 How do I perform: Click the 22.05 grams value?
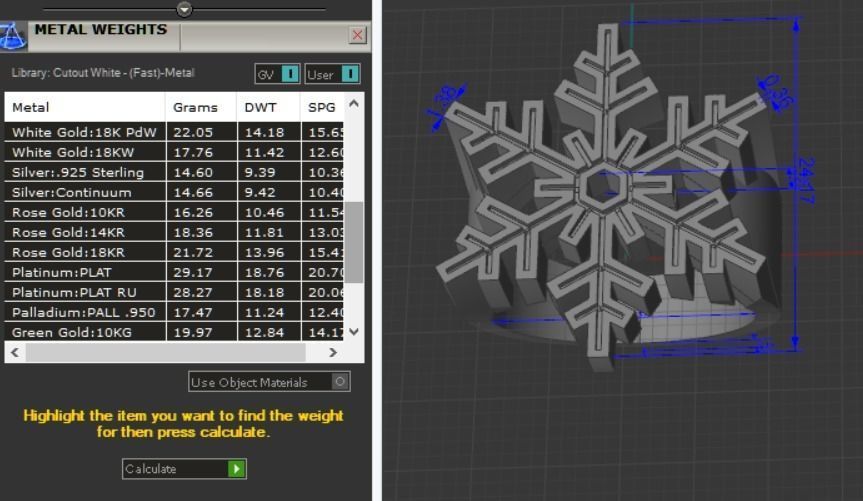pos(193,132)
